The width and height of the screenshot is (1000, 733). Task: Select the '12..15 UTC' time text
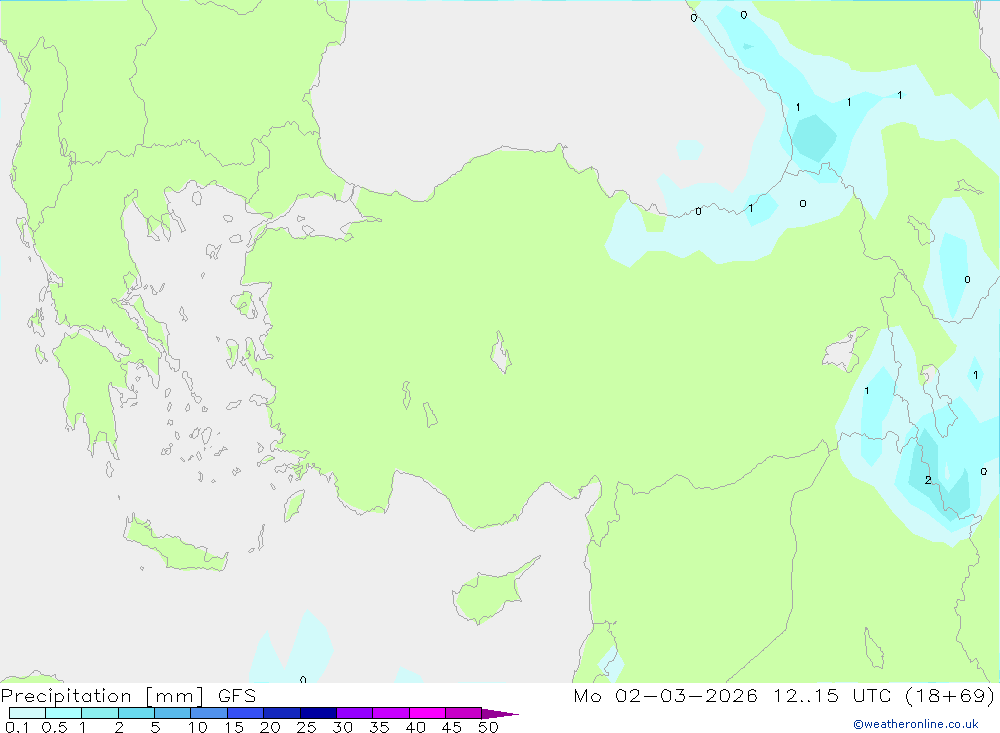pyautogui.click(x=832, y=695)
